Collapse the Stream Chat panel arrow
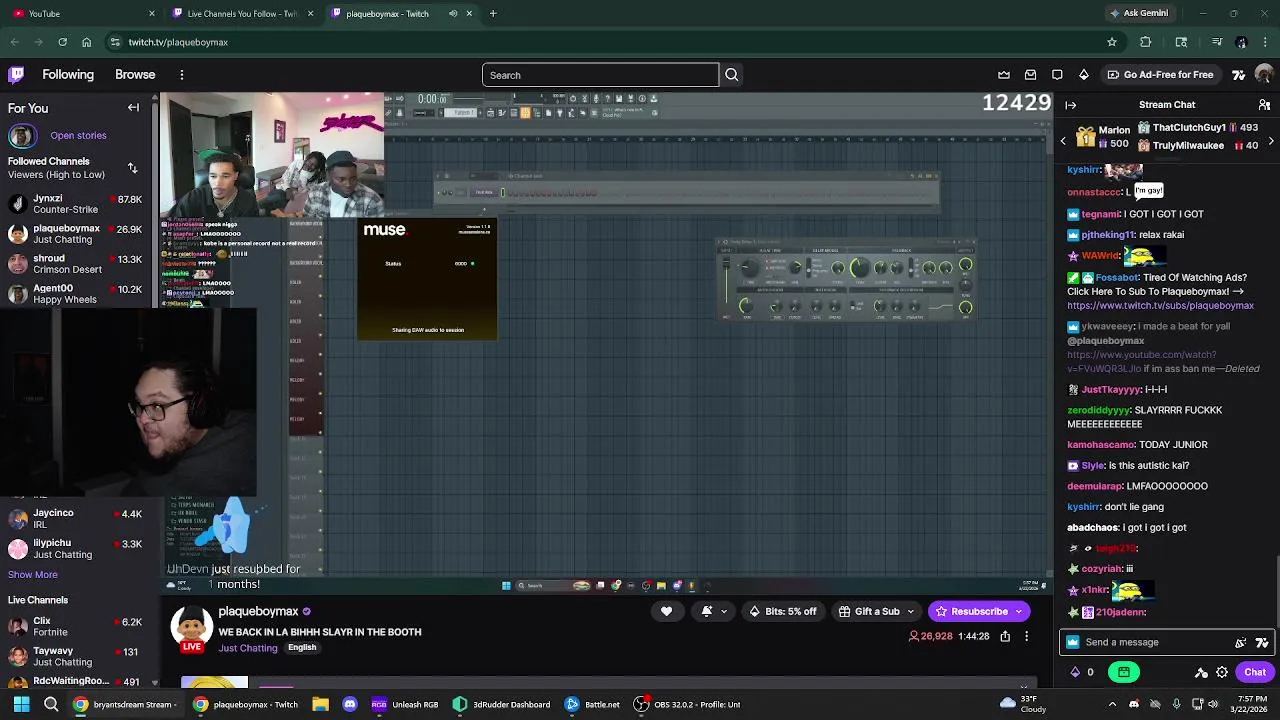The width and height of the screenshot is (1280, 720). [1071, 105]
